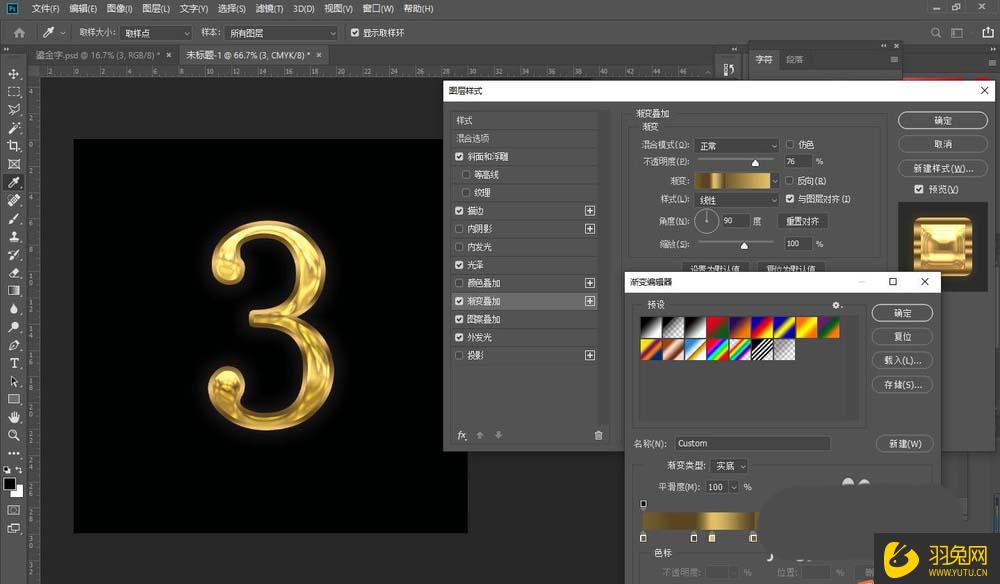Open the fx menu in Layer Style dialog
Viewport: 1000px width, 584px height.
click(462, 435)
